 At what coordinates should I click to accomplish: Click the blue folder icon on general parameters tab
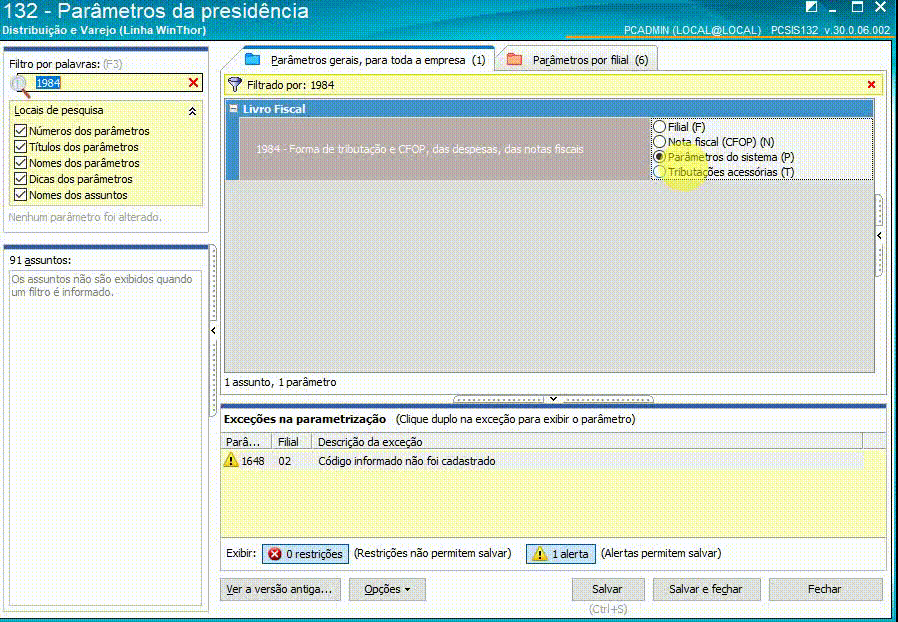click(x=253, y=59)
